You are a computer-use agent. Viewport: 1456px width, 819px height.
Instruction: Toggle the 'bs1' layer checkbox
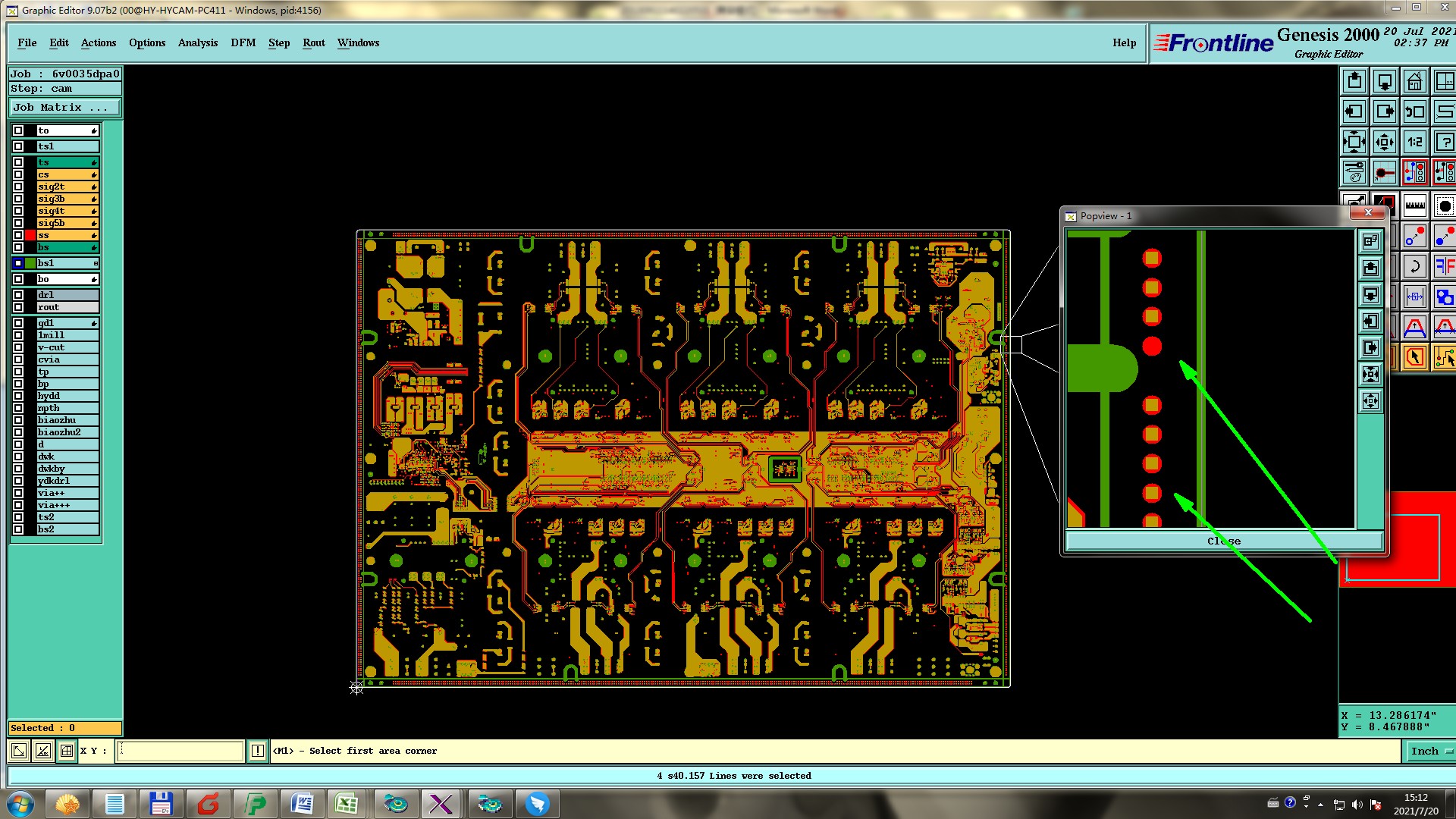click(x=18, y=263)
